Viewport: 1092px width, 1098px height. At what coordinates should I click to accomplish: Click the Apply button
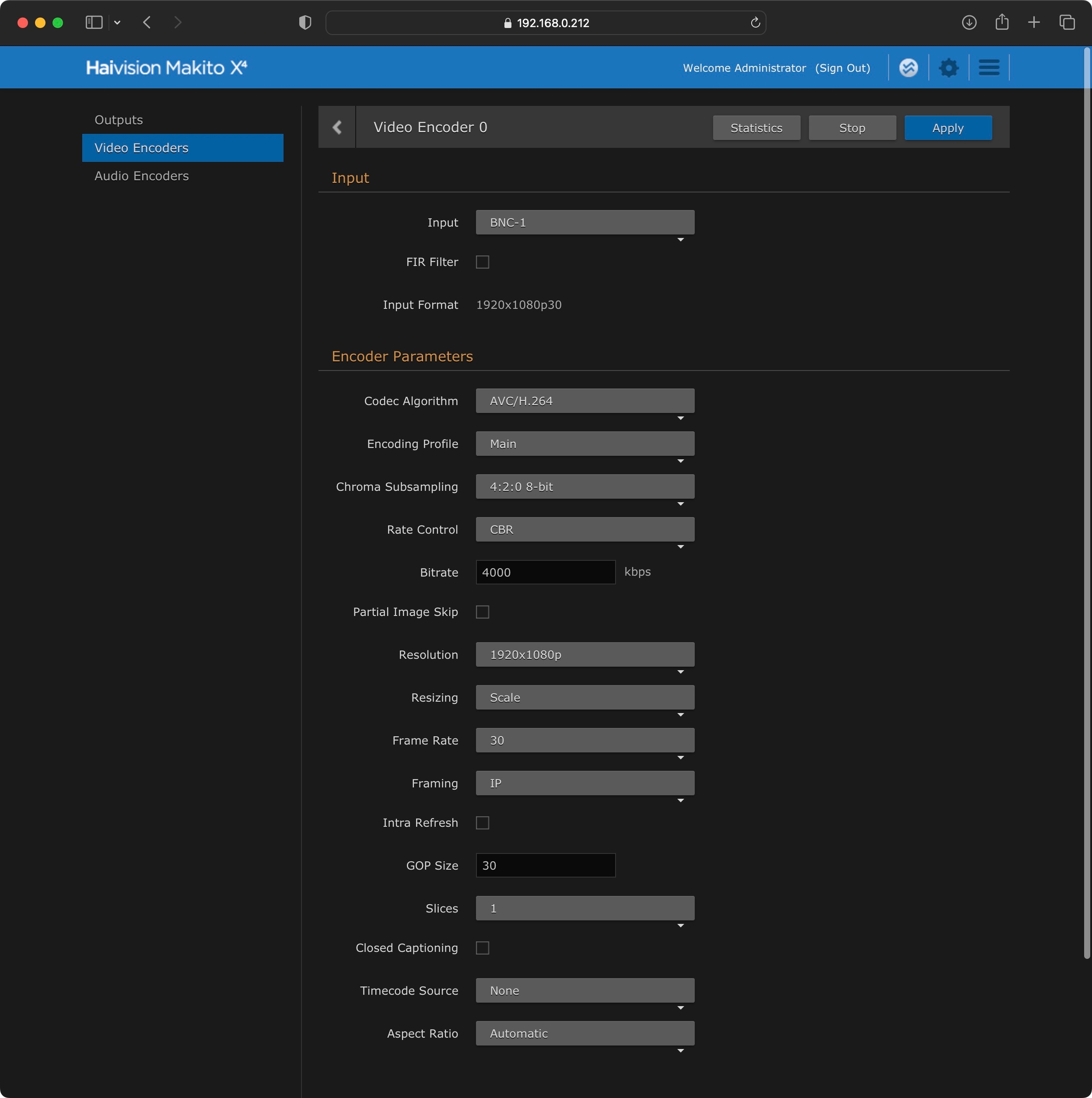pyautogui.click(x=948, y=128)
